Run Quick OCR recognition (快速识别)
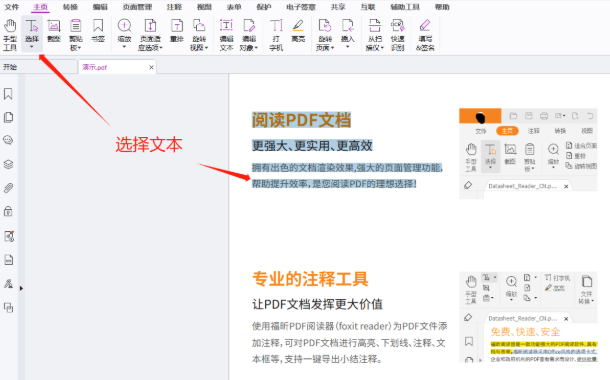610x380 pixels. [x=398, y=34]
